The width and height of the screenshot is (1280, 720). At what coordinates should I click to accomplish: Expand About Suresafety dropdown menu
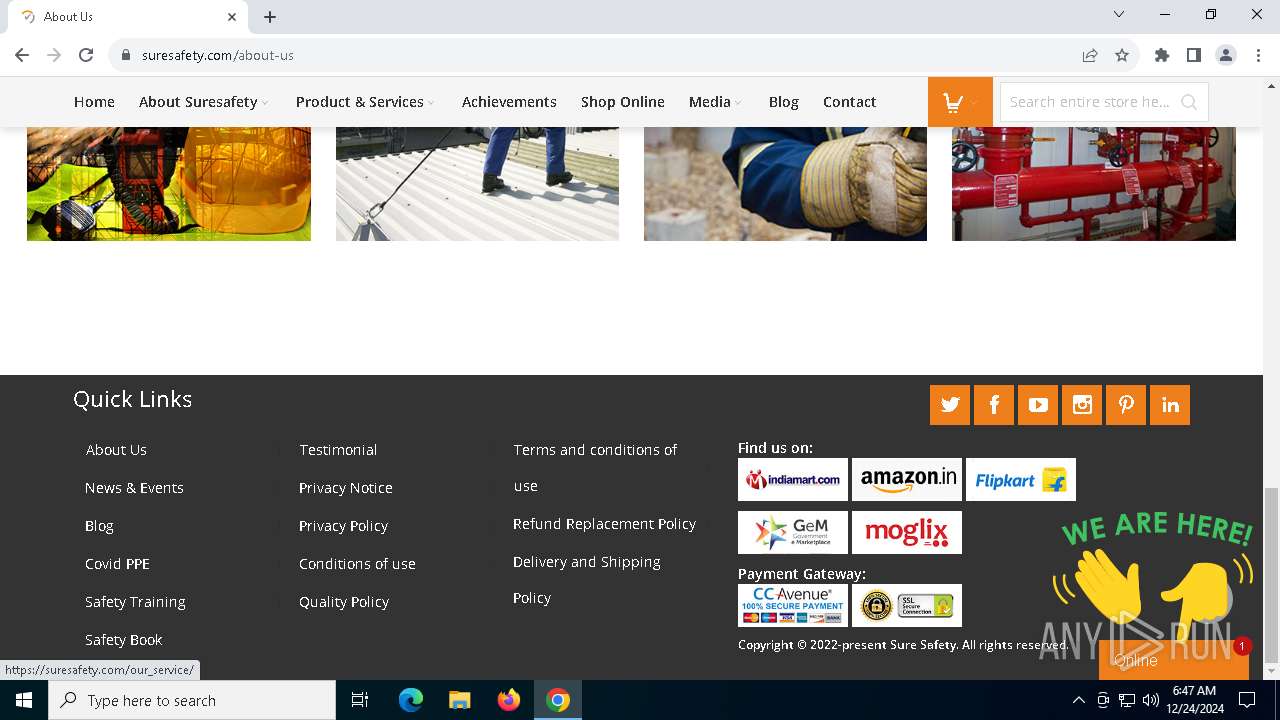point(265,103)
